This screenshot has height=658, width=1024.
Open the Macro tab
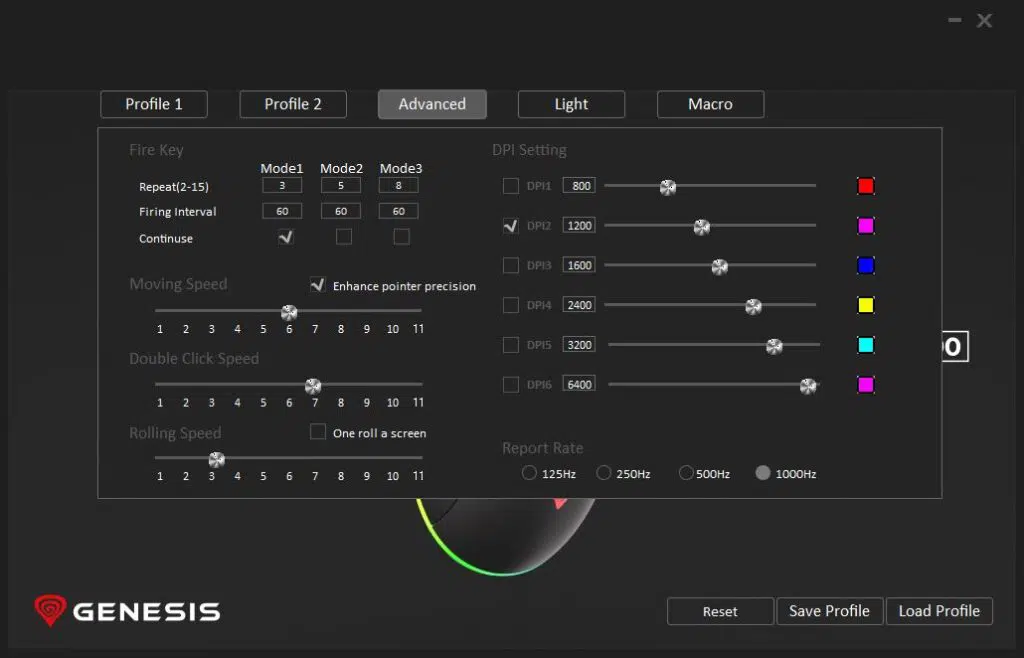(x=710, y=104)
